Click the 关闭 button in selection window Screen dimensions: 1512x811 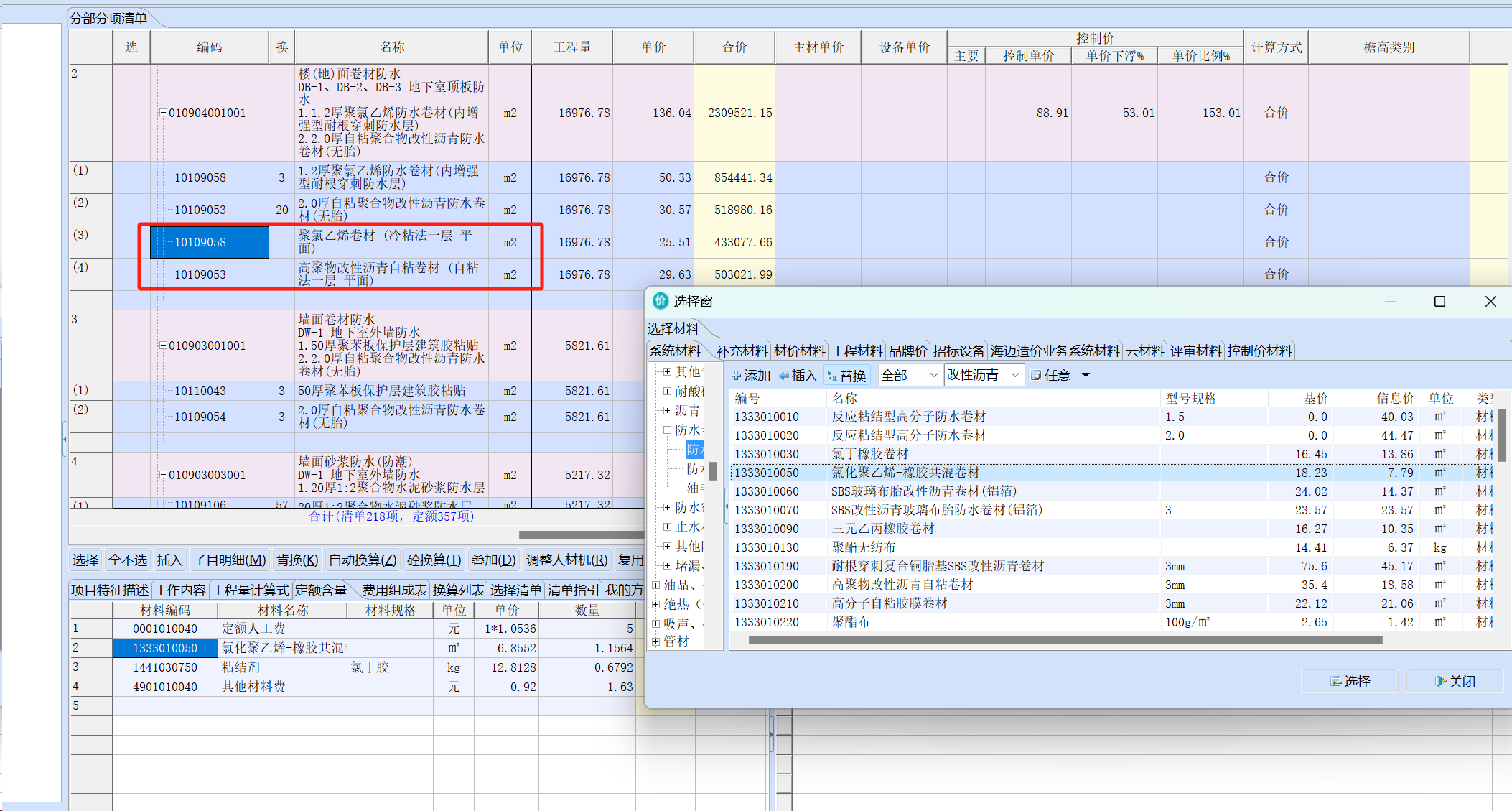click(1454, 681)
